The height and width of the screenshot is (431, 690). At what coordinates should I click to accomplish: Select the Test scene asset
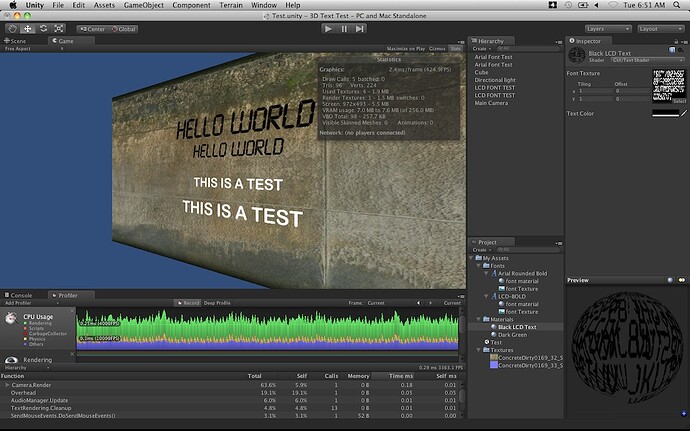pos(492,342)
